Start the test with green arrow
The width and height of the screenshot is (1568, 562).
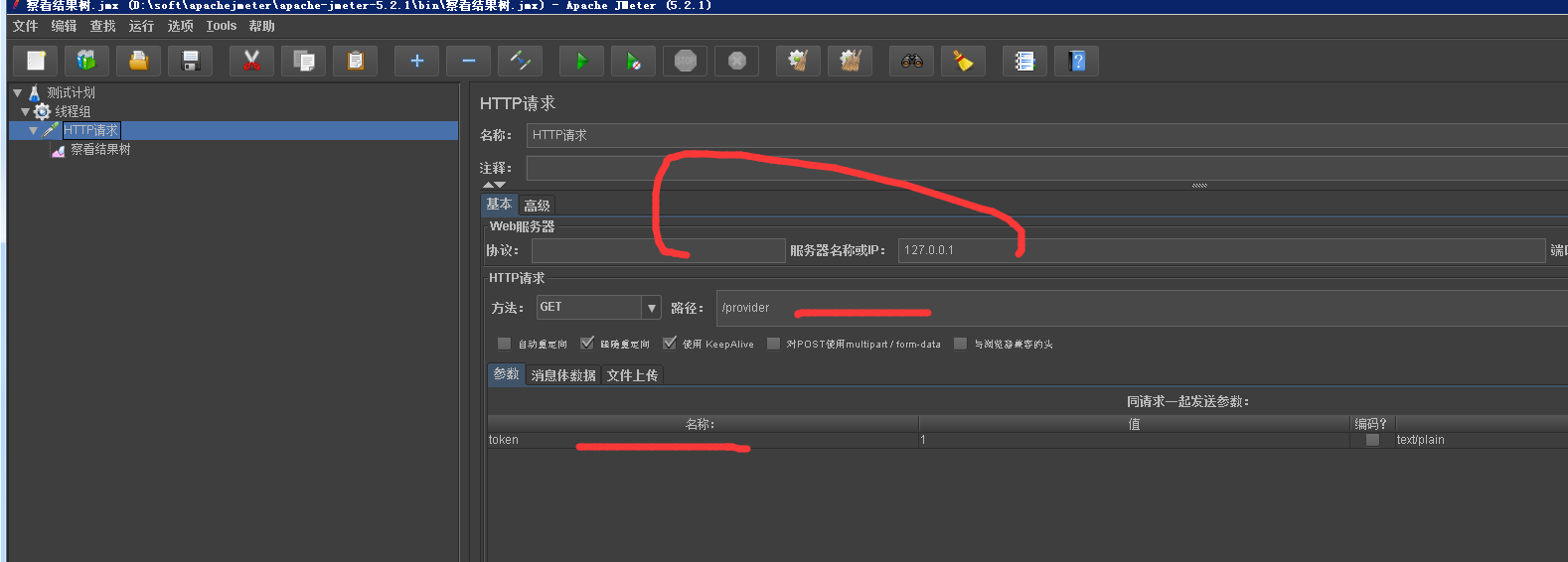pos(582,61)
